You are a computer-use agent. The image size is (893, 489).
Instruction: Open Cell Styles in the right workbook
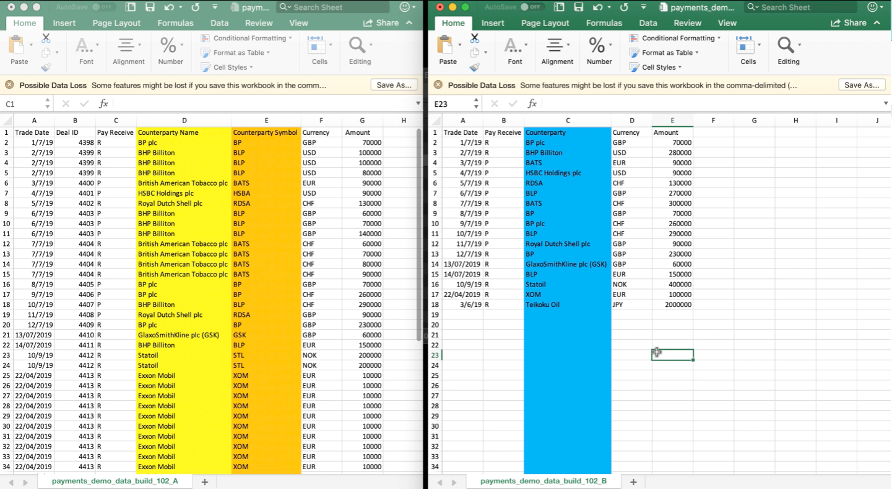click(655, 67)
